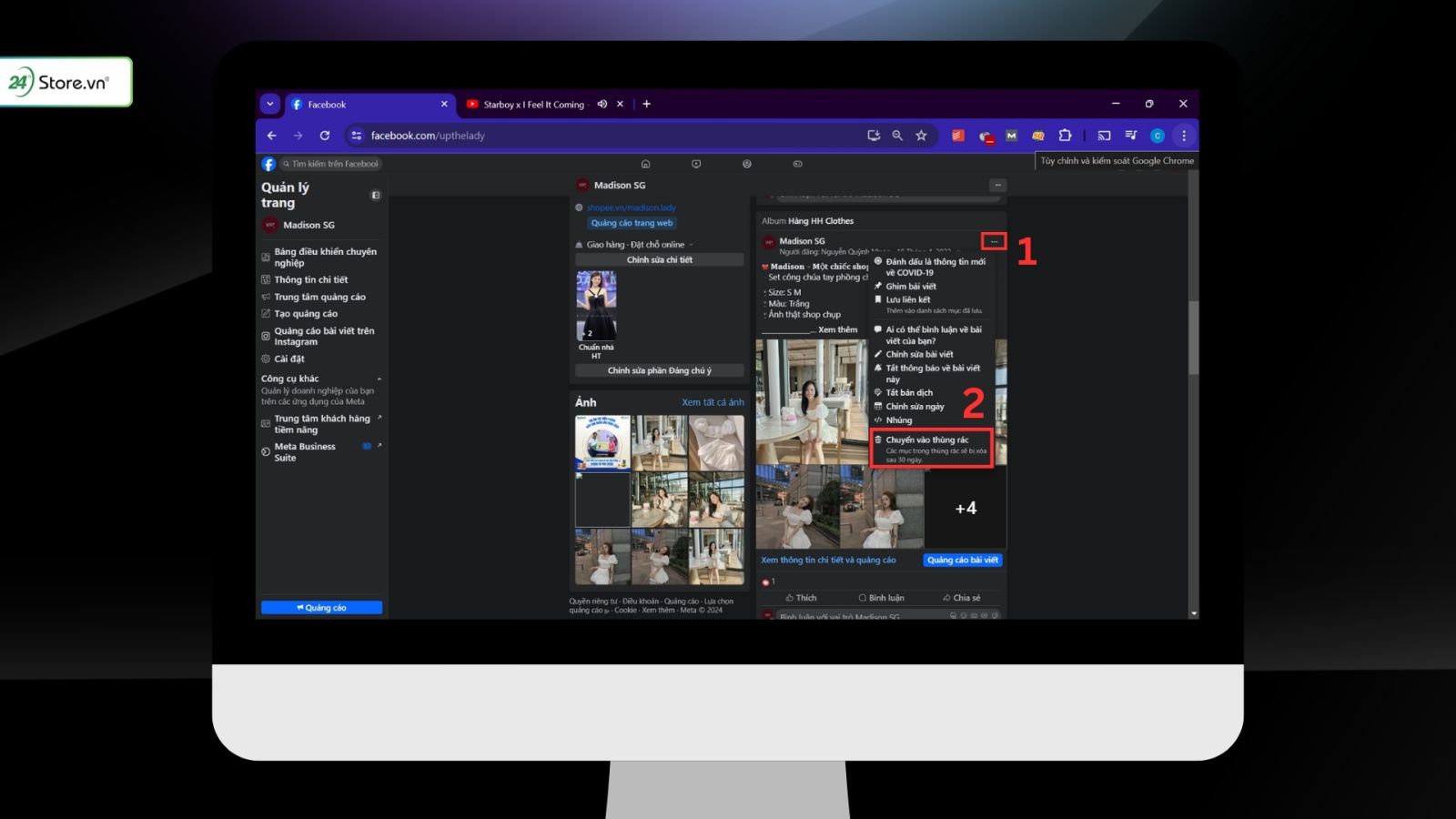
Task: Mute the Starboy YouTube tab audio
Action: (x=602, y=104)
